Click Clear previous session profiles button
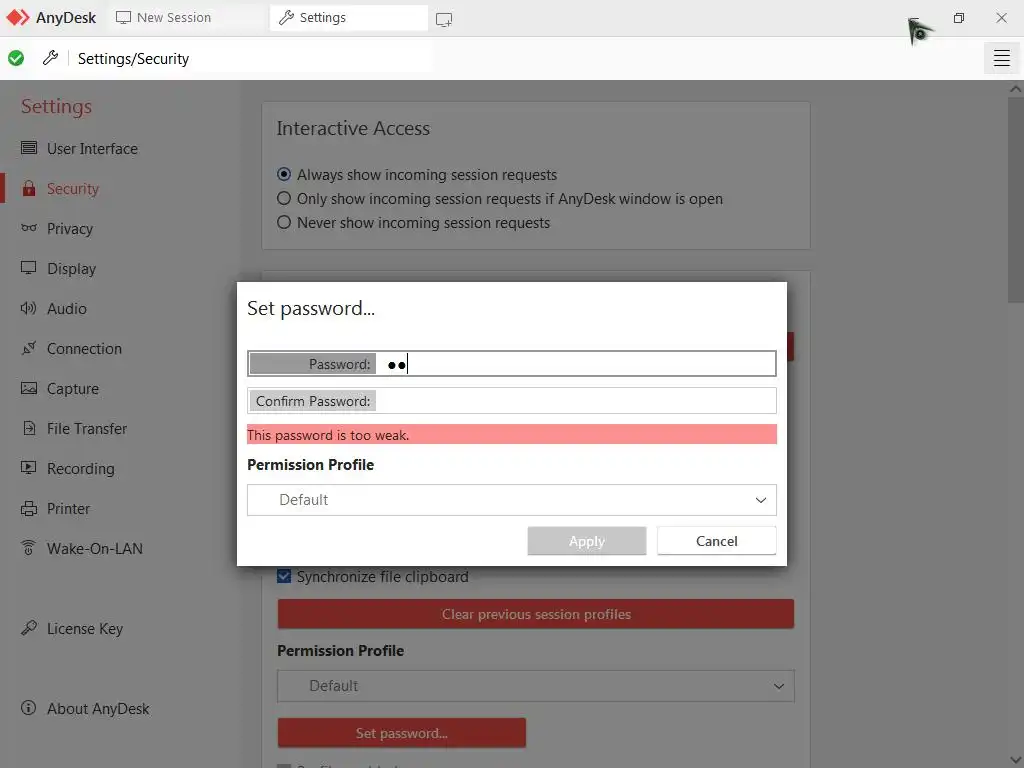The width and height of the screenshot is (1024, 768). point(536,614)
